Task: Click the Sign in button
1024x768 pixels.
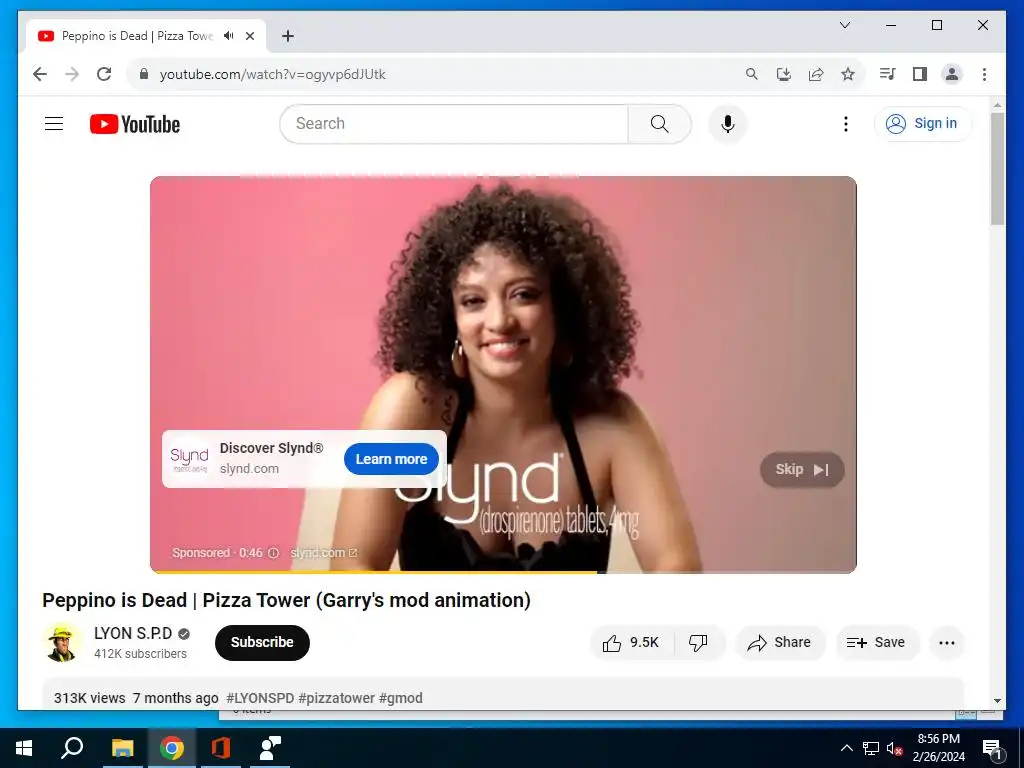Action: (x=922, y=123)
